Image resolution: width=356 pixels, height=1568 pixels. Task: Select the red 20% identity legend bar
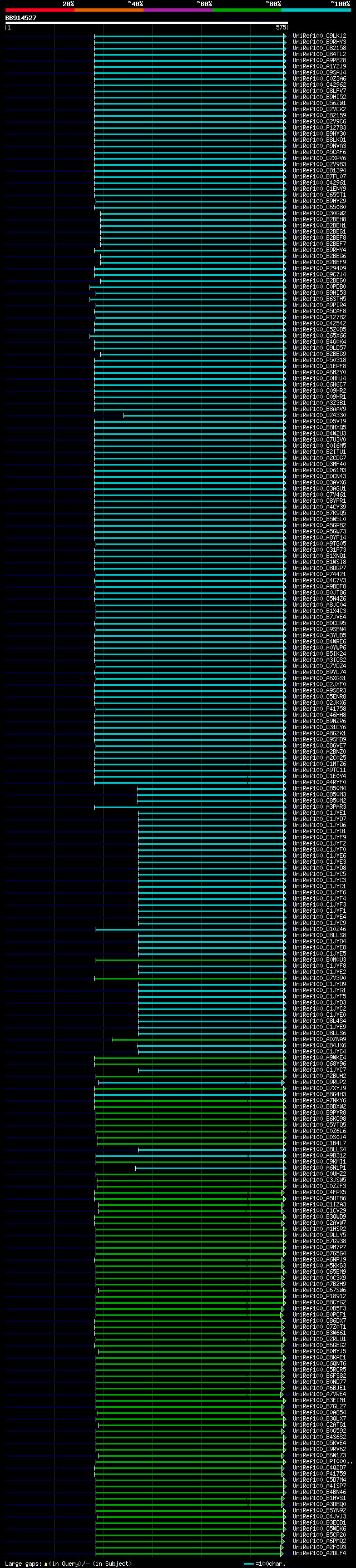tap(39, 10)
